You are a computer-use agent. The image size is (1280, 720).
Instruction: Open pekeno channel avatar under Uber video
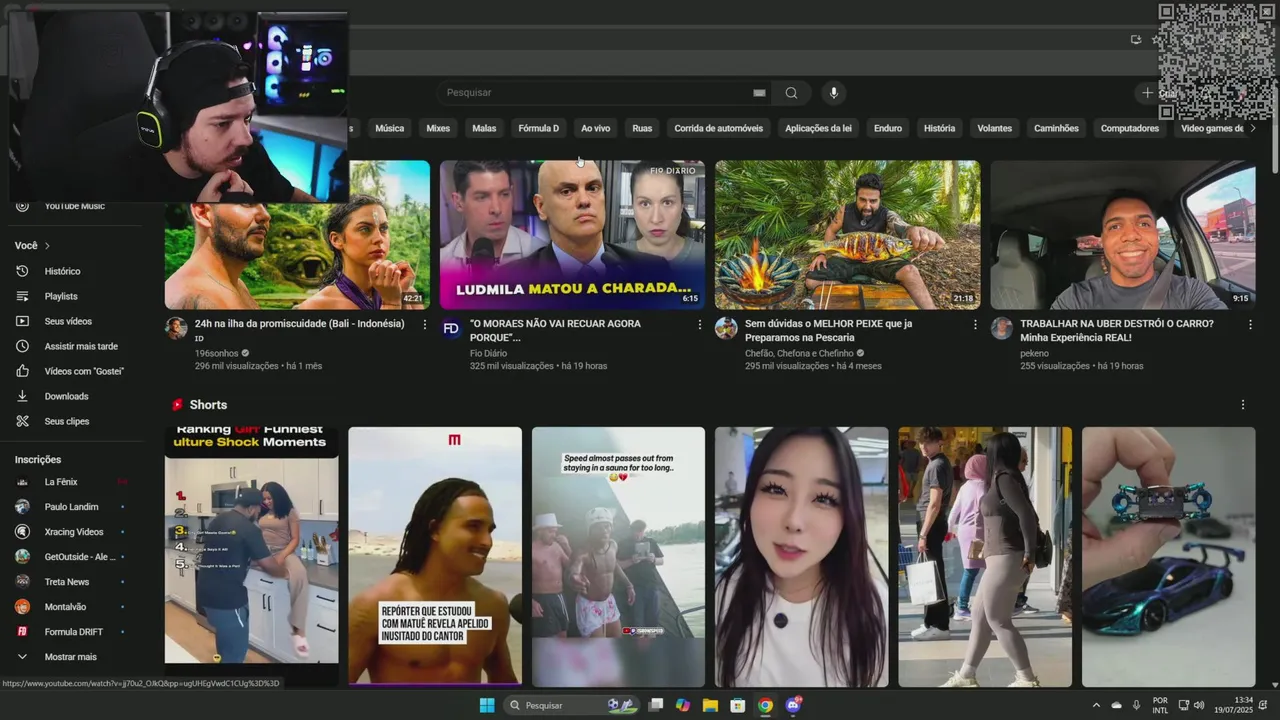tap(1001, 328)
